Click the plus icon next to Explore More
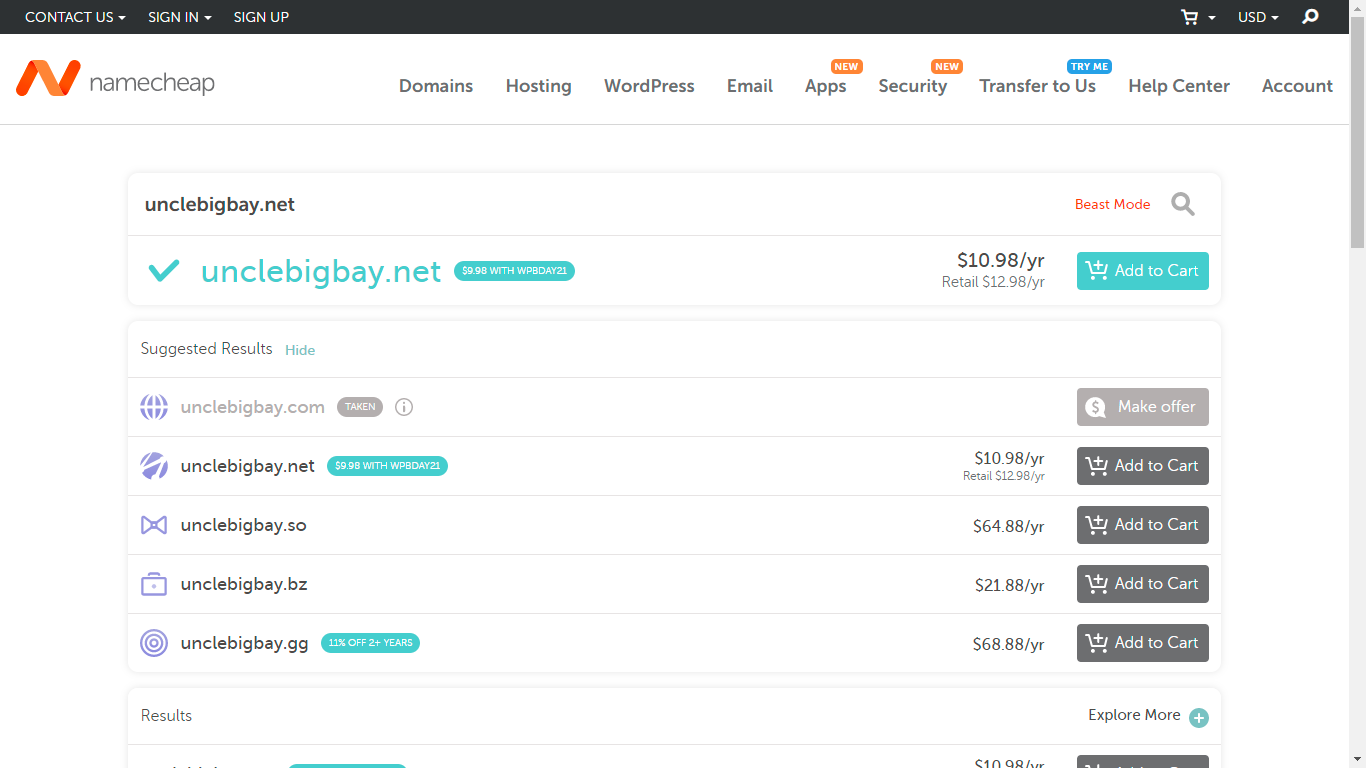The image size is (1366, 768). (1199, 718)
